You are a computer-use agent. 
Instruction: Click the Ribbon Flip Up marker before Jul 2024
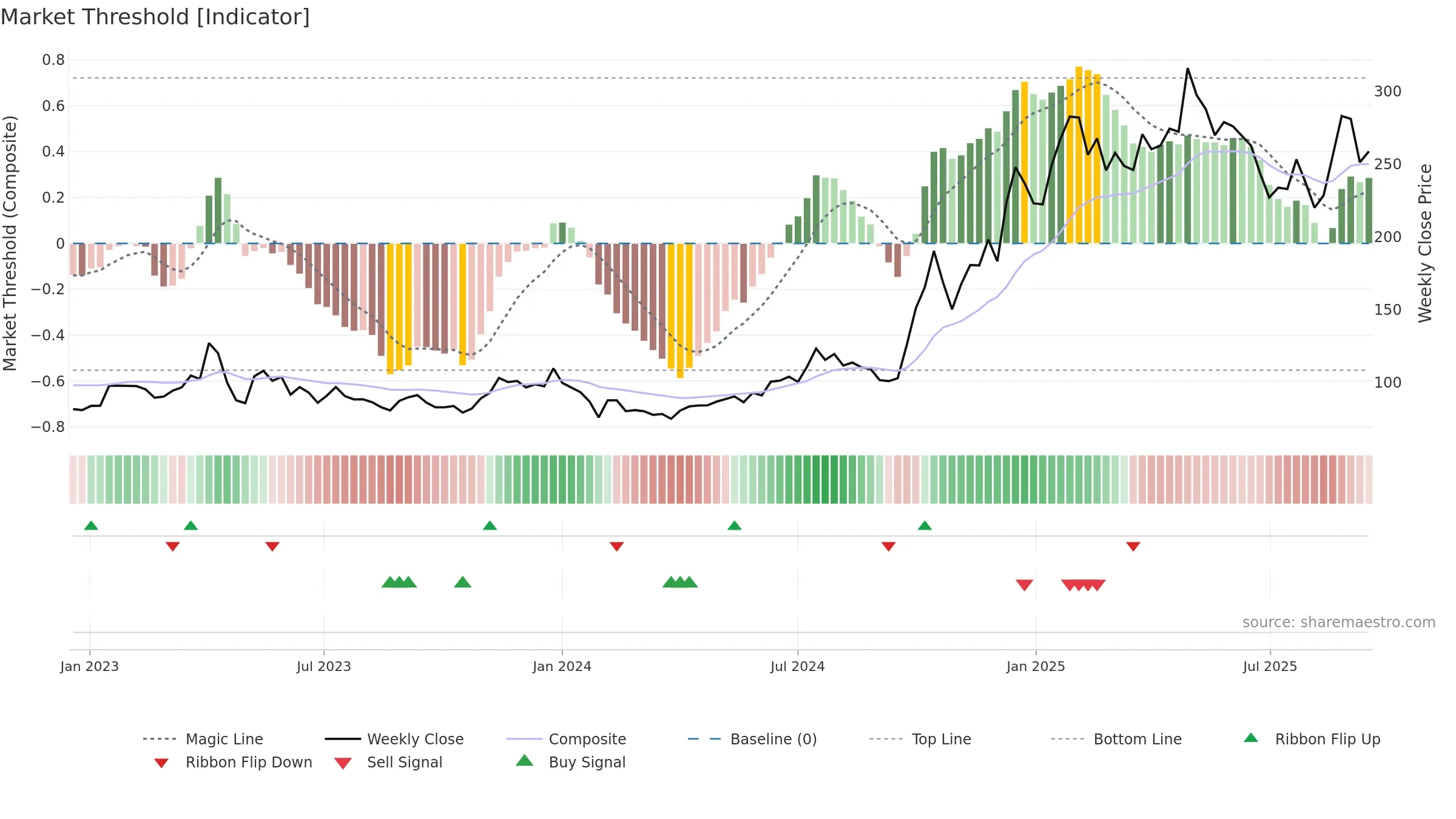734,525
